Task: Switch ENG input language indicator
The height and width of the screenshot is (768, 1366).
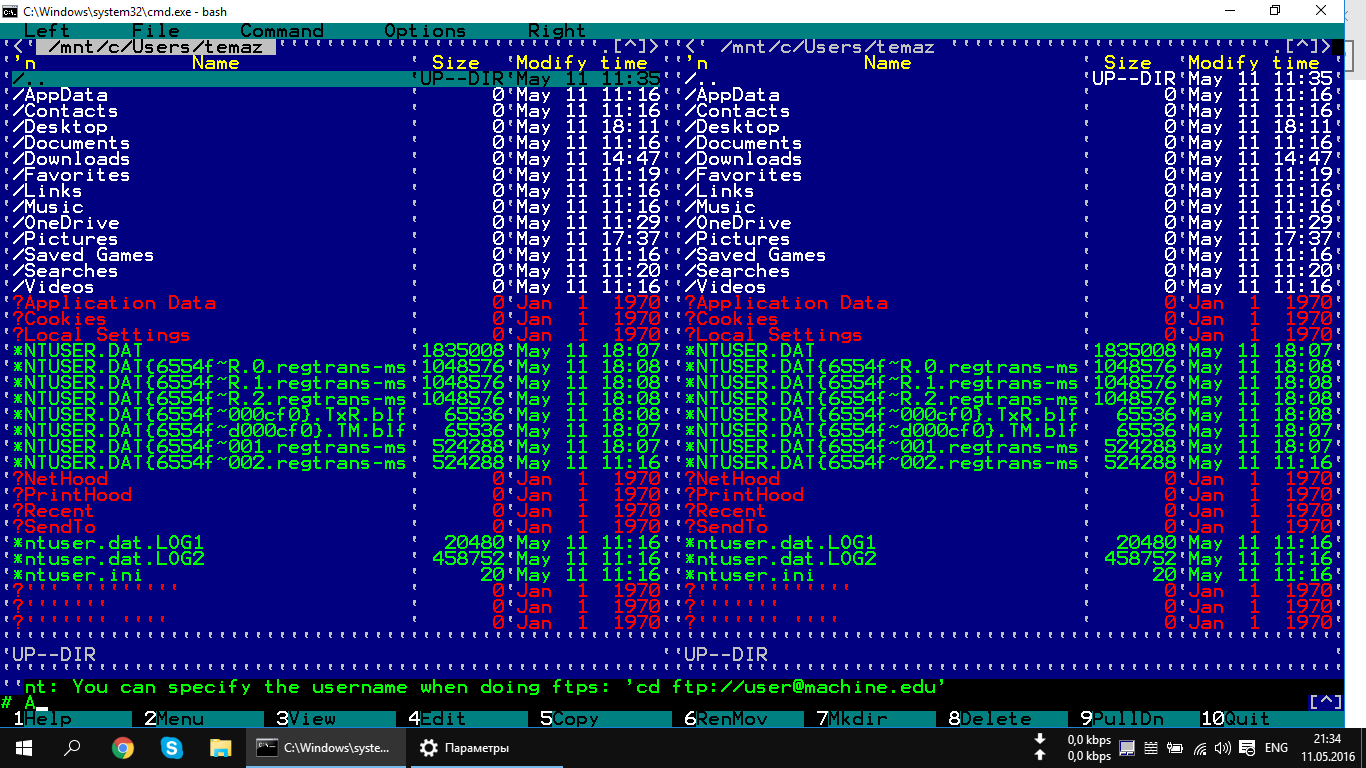Action: coord(1276,748)
